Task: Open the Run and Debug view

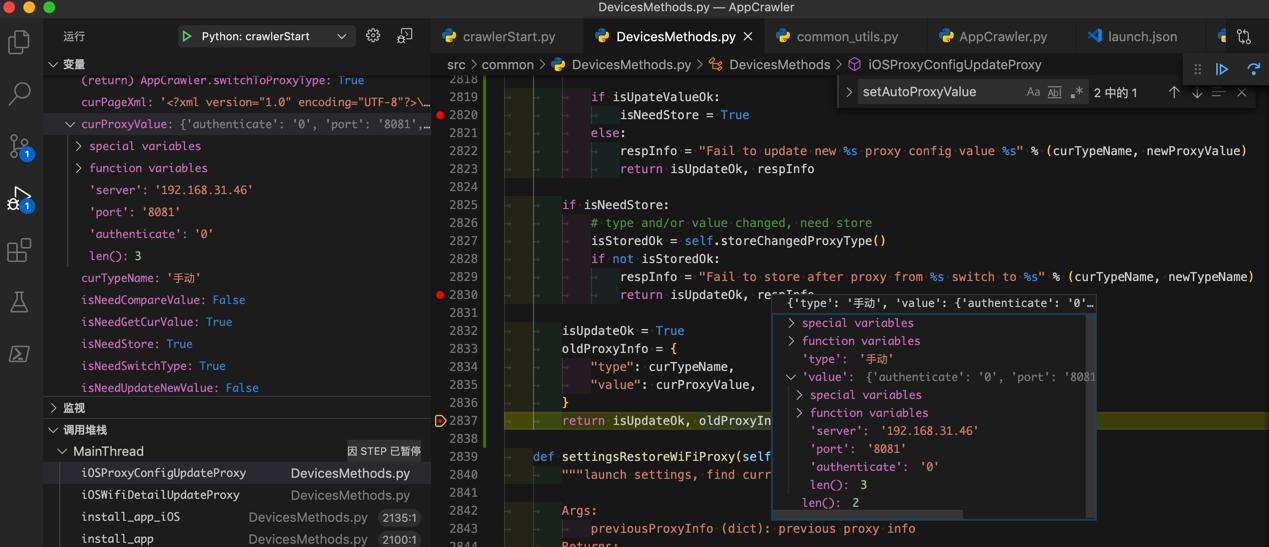Action: (x=19, y=198)
